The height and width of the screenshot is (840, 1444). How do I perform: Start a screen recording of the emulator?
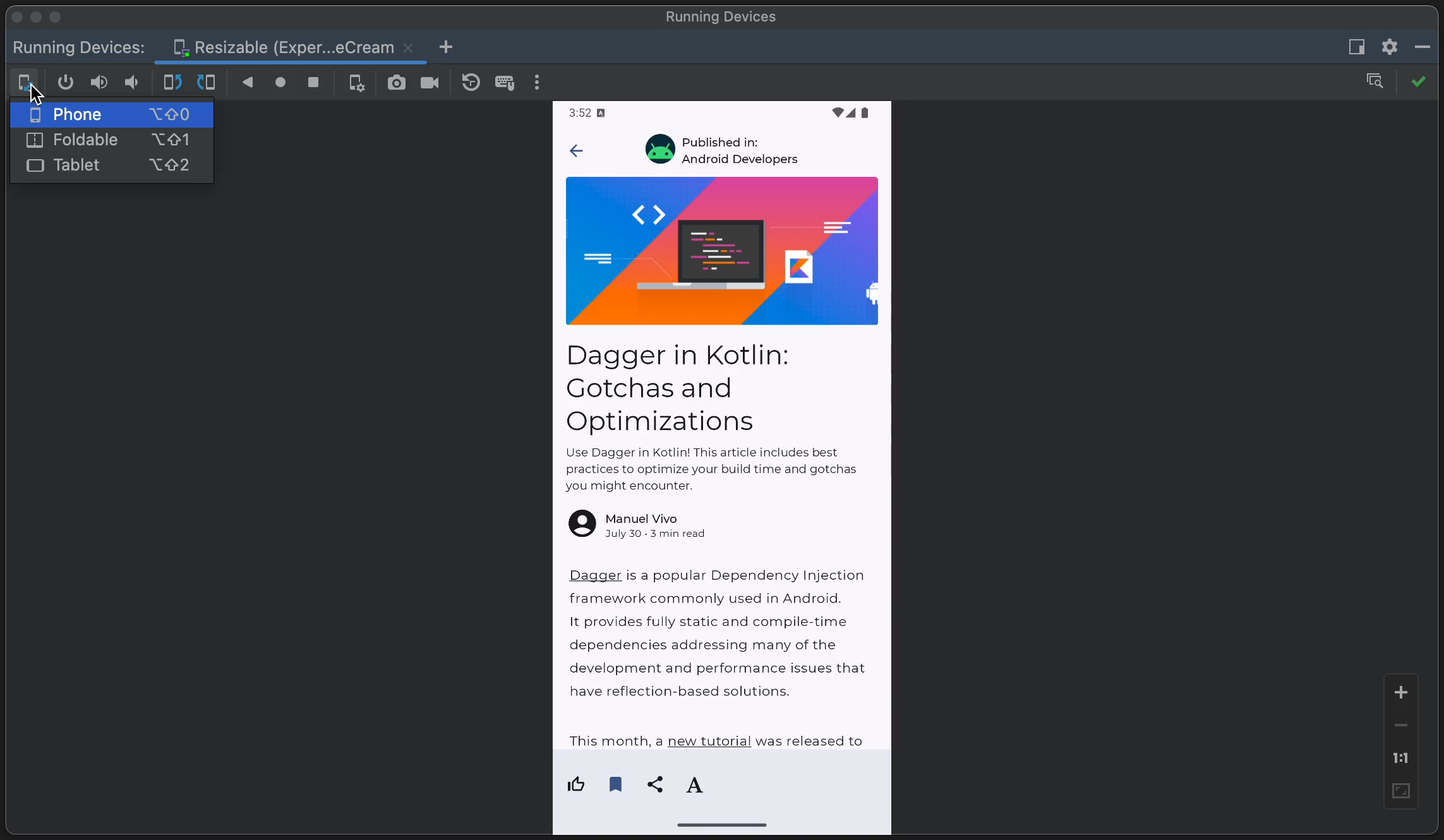click(430, 83)
